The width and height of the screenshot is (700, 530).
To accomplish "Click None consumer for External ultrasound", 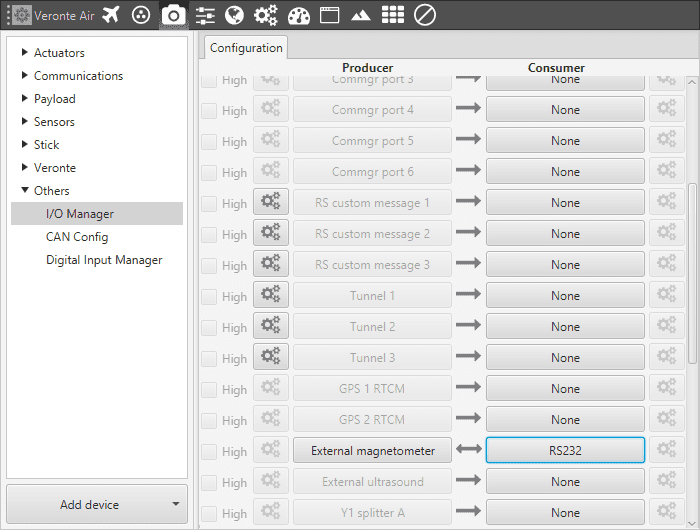I will 565,481.
